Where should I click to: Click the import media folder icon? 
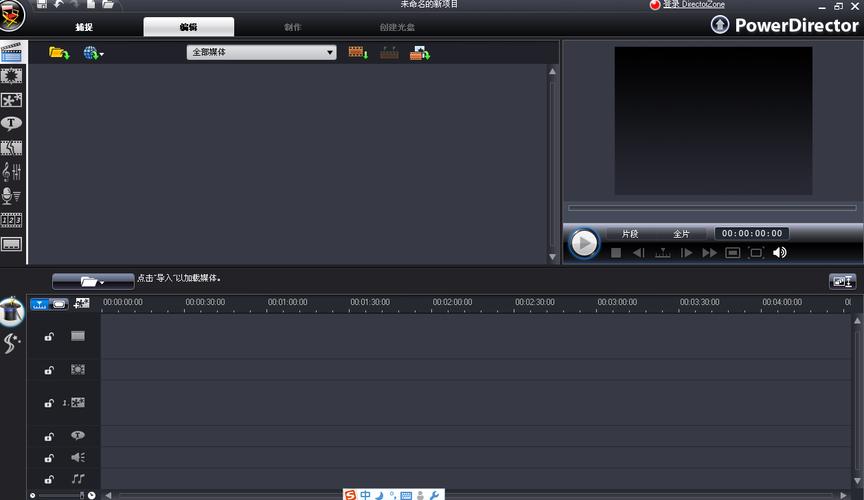click(x=58, y=53)
